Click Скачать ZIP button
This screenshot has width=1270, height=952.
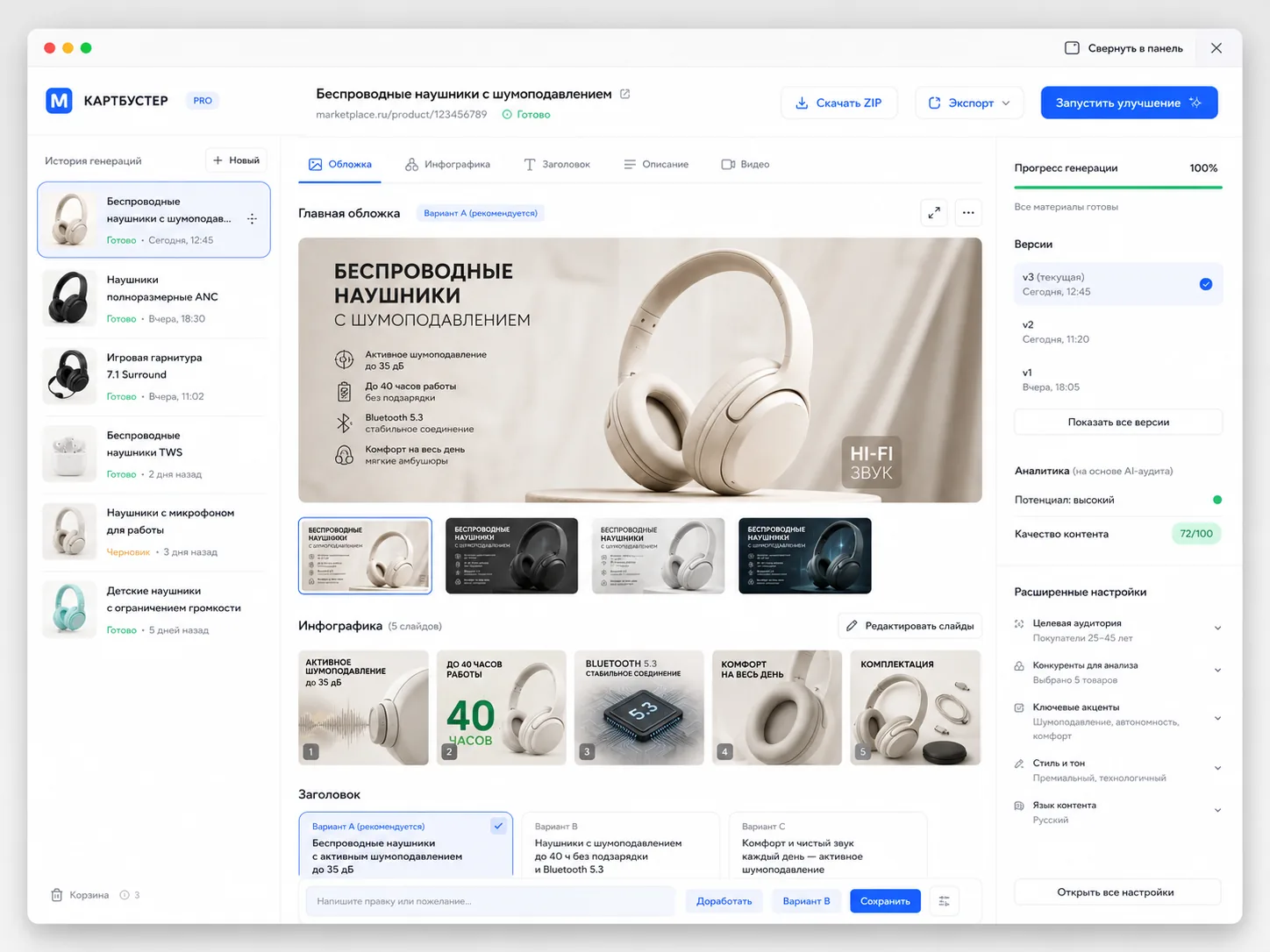(839, 103)
